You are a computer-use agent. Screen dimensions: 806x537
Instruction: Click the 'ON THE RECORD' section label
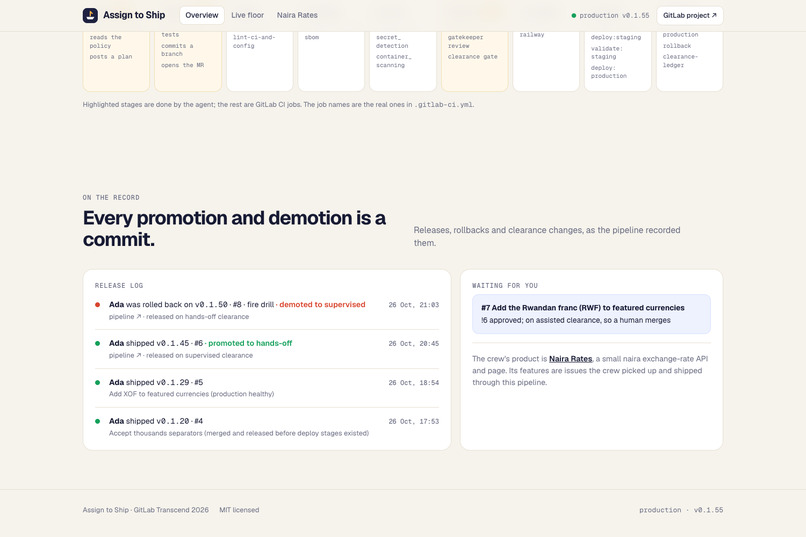[x=111, y=197]
